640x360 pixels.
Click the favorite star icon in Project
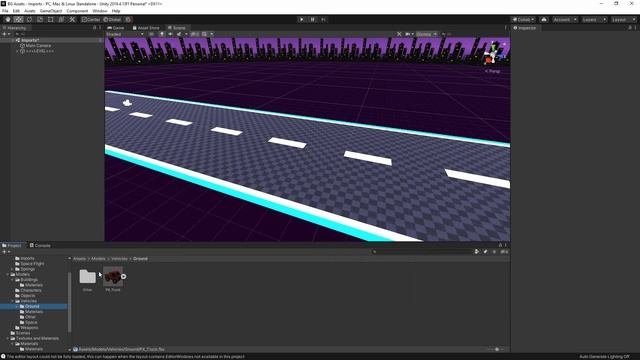(494, 252)
